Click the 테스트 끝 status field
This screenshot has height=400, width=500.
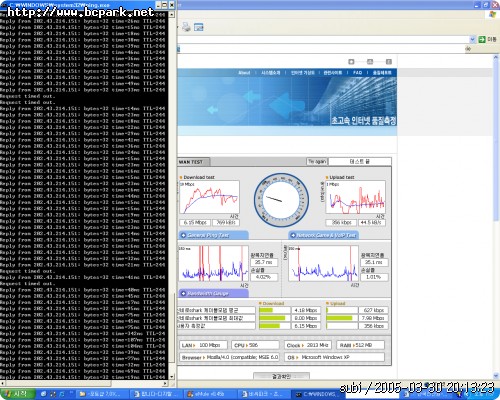click(360, 162)
